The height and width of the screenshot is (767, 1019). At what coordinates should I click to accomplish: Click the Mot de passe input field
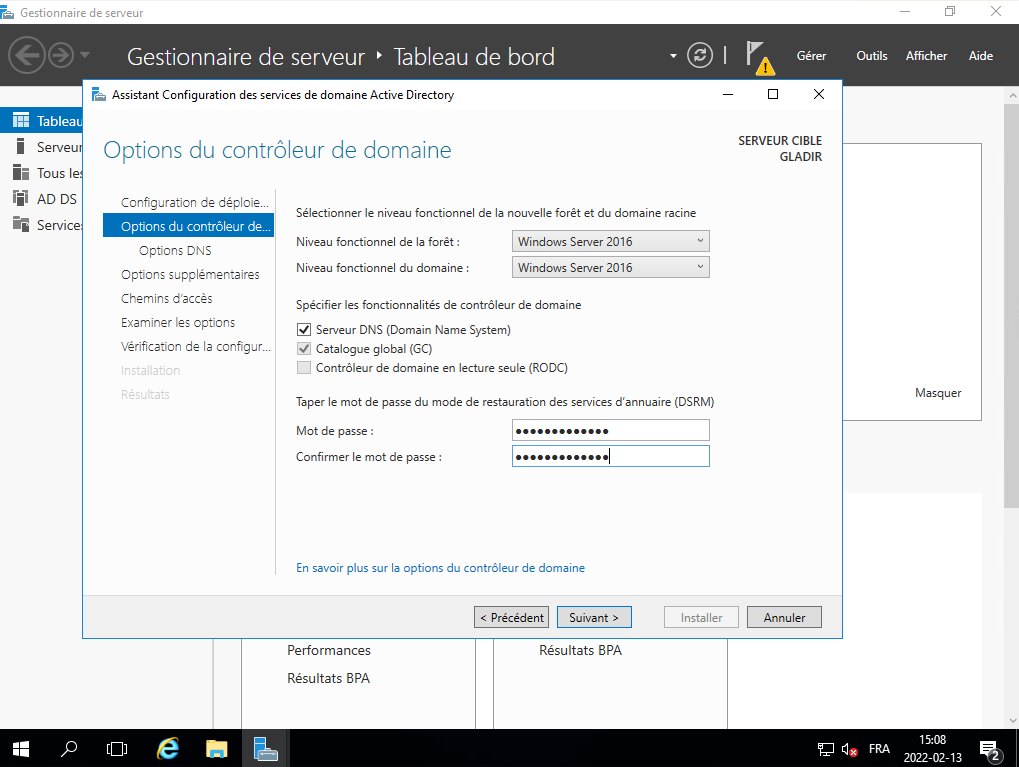pos(610,431)
